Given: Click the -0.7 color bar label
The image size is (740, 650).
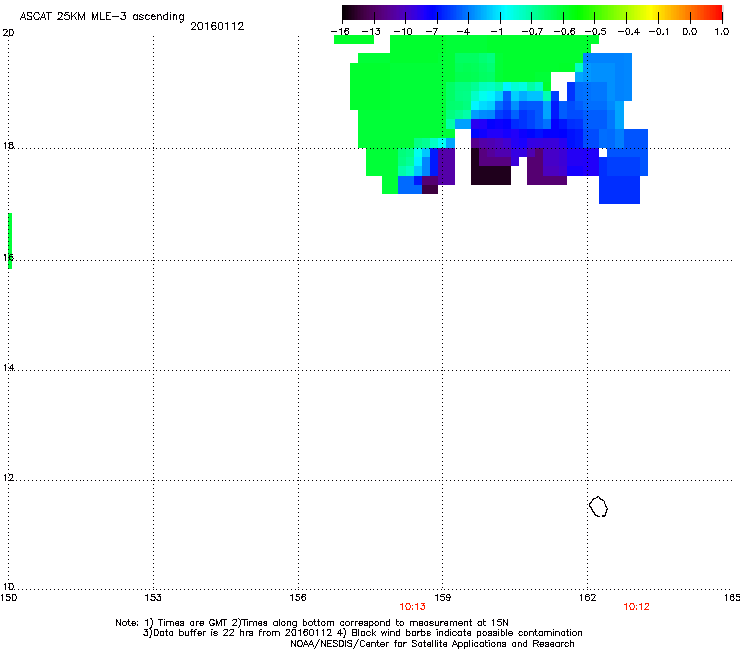Looking at the screenshot, I should coord(532,32).
